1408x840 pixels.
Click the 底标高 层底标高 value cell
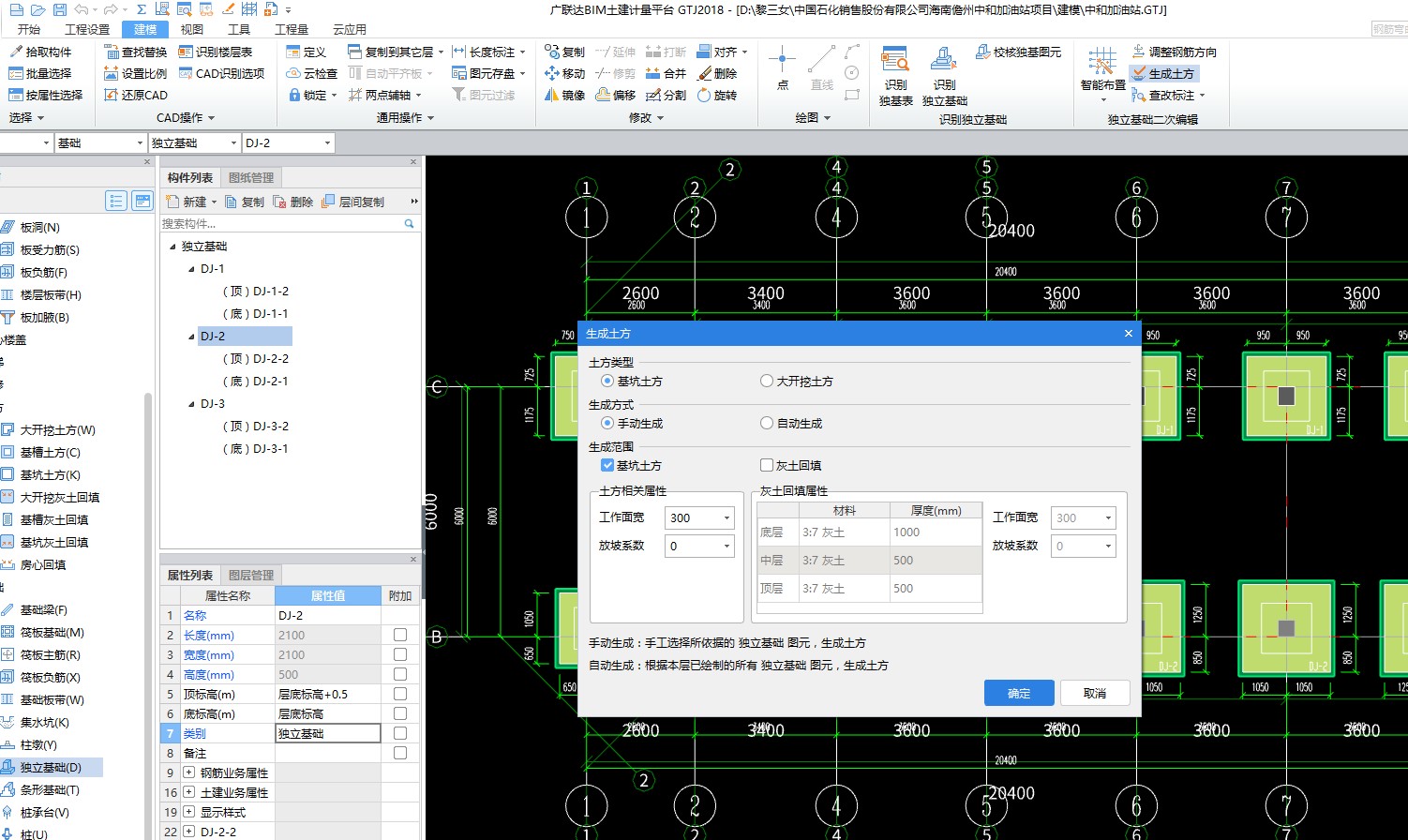(x=327, y=713)
